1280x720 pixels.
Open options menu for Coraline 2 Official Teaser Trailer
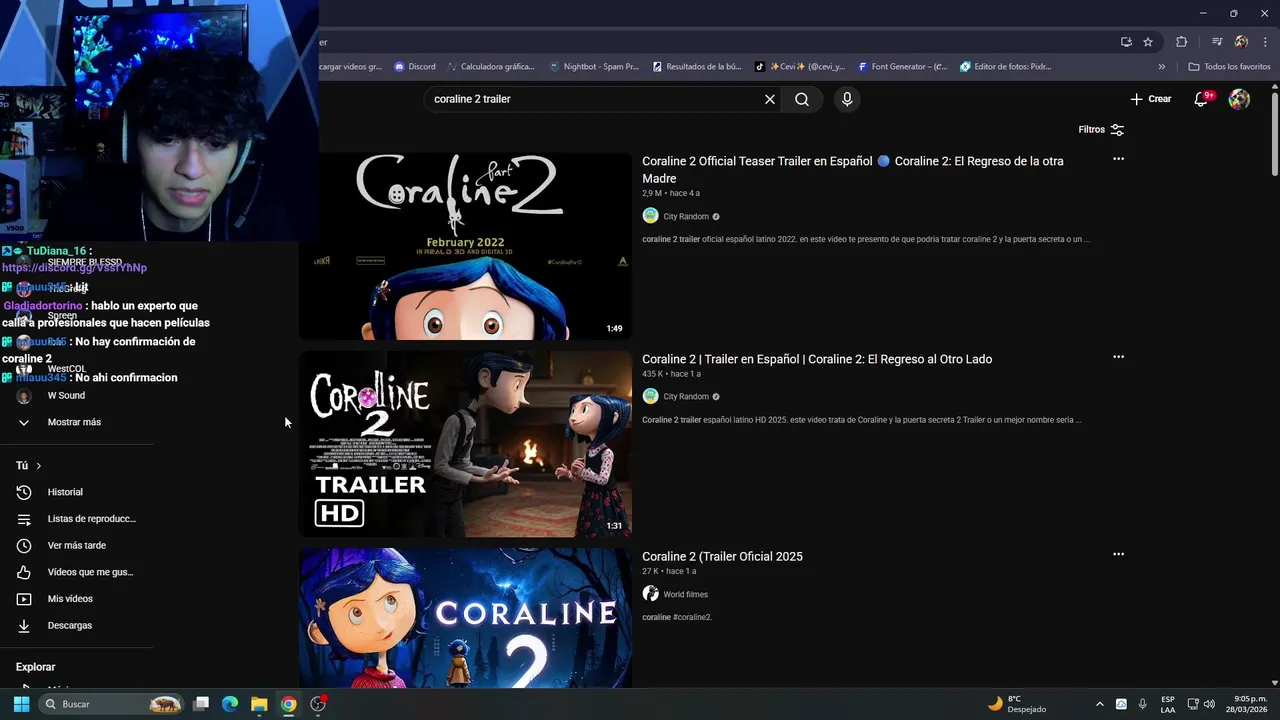point(1118,159)
